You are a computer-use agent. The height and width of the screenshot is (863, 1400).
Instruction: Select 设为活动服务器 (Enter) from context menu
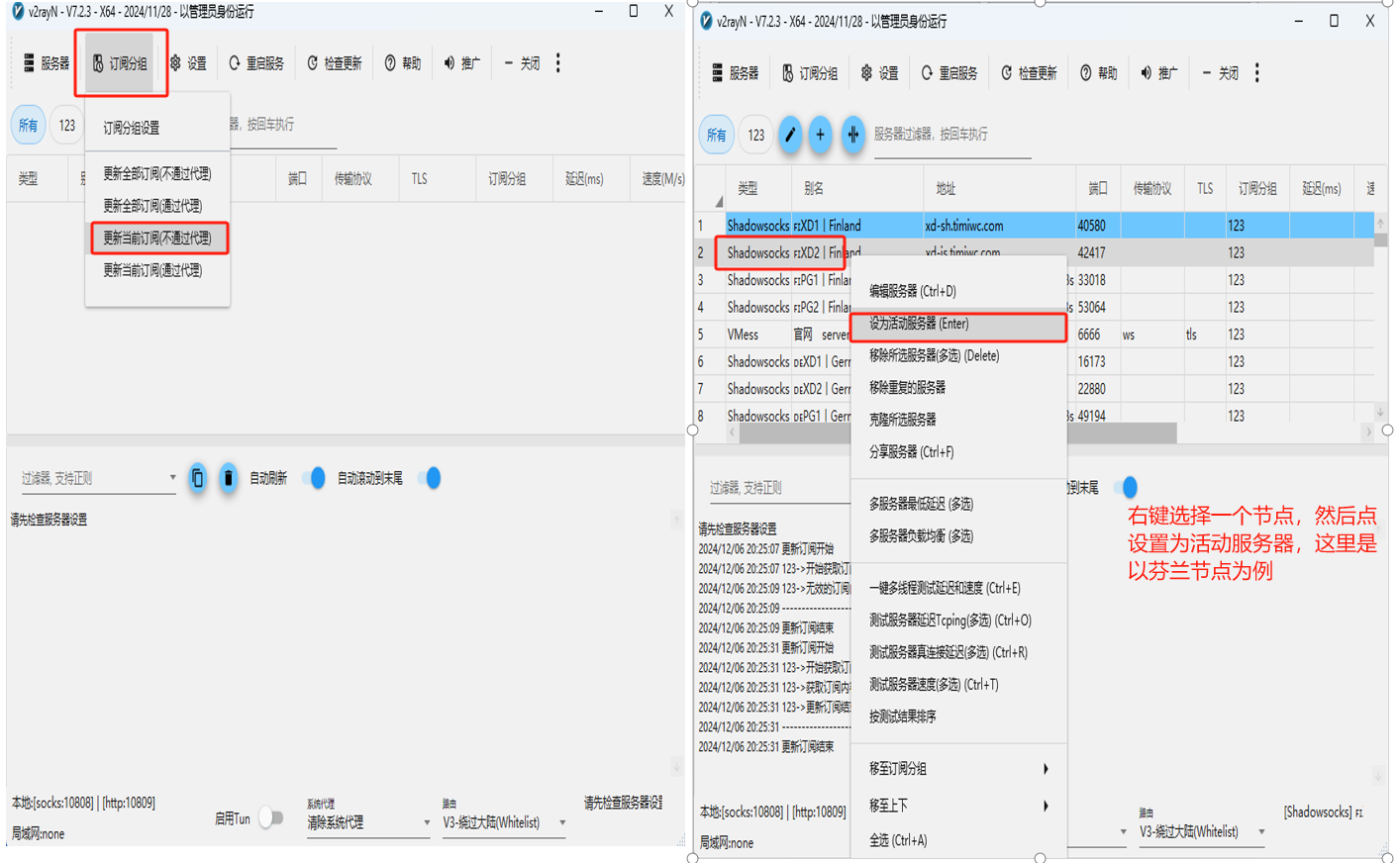tap(957, 325)
